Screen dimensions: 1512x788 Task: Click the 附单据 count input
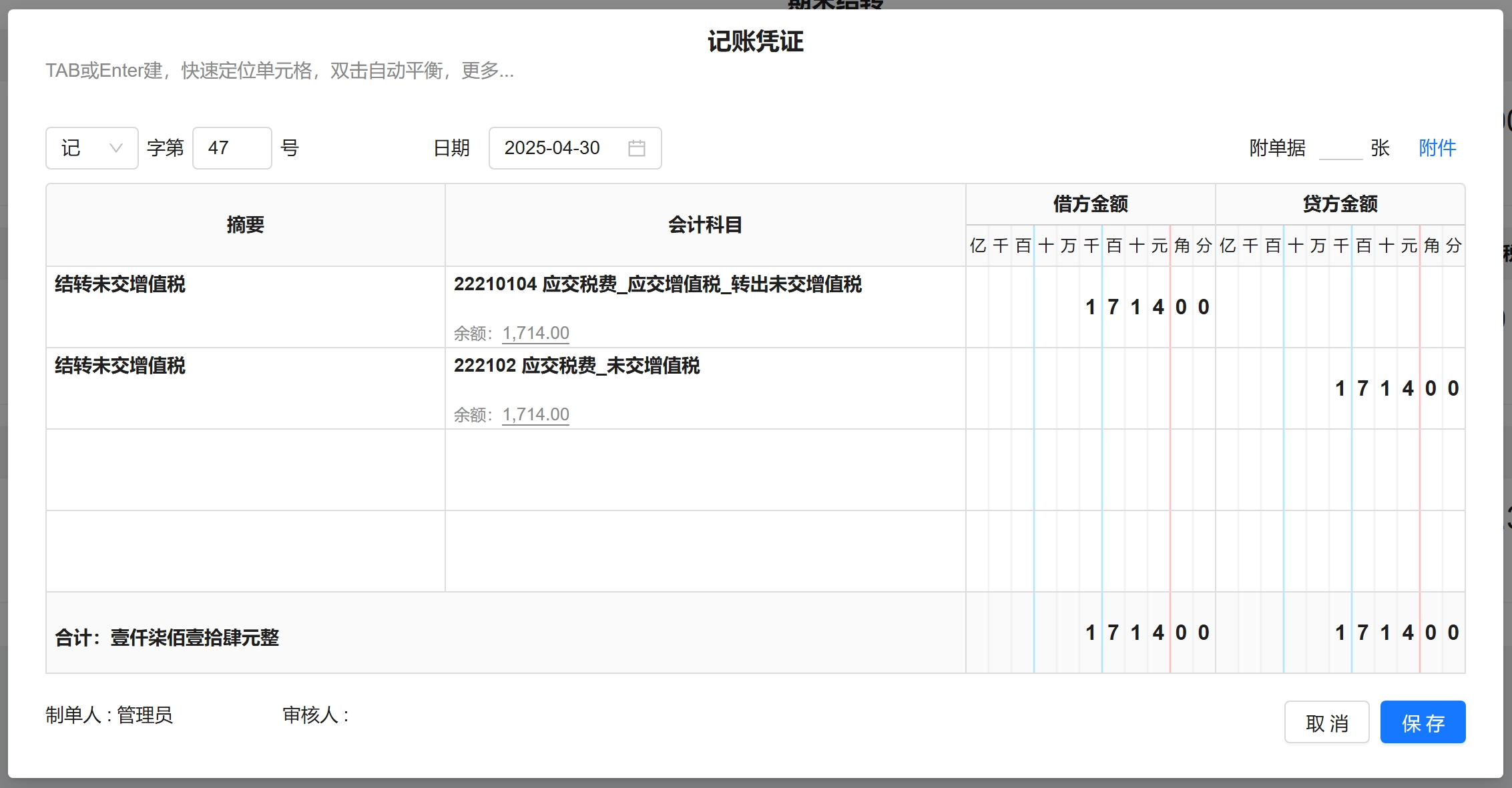pos(1340,148)
